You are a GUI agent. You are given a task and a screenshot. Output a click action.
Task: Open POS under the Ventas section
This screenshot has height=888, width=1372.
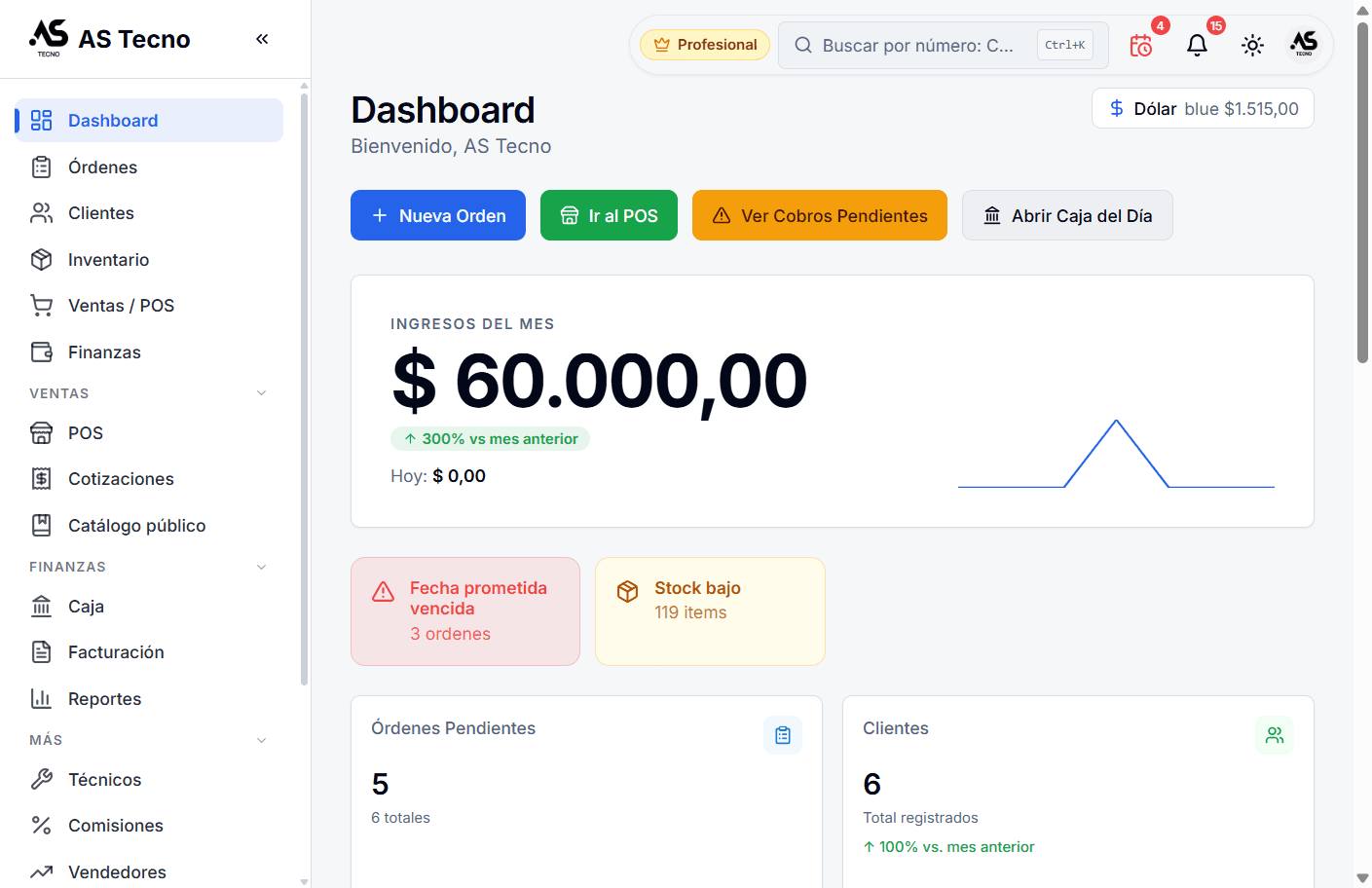(x=149, y=433)
